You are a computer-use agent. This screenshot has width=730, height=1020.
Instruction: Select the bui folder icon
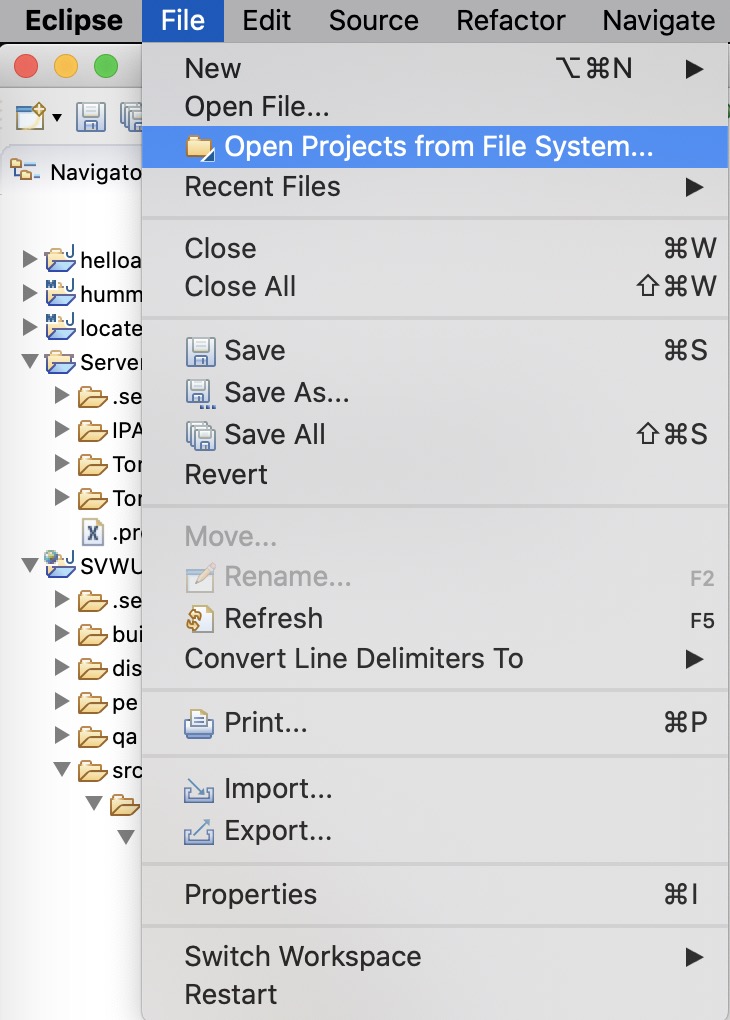(x=92, y=634)
